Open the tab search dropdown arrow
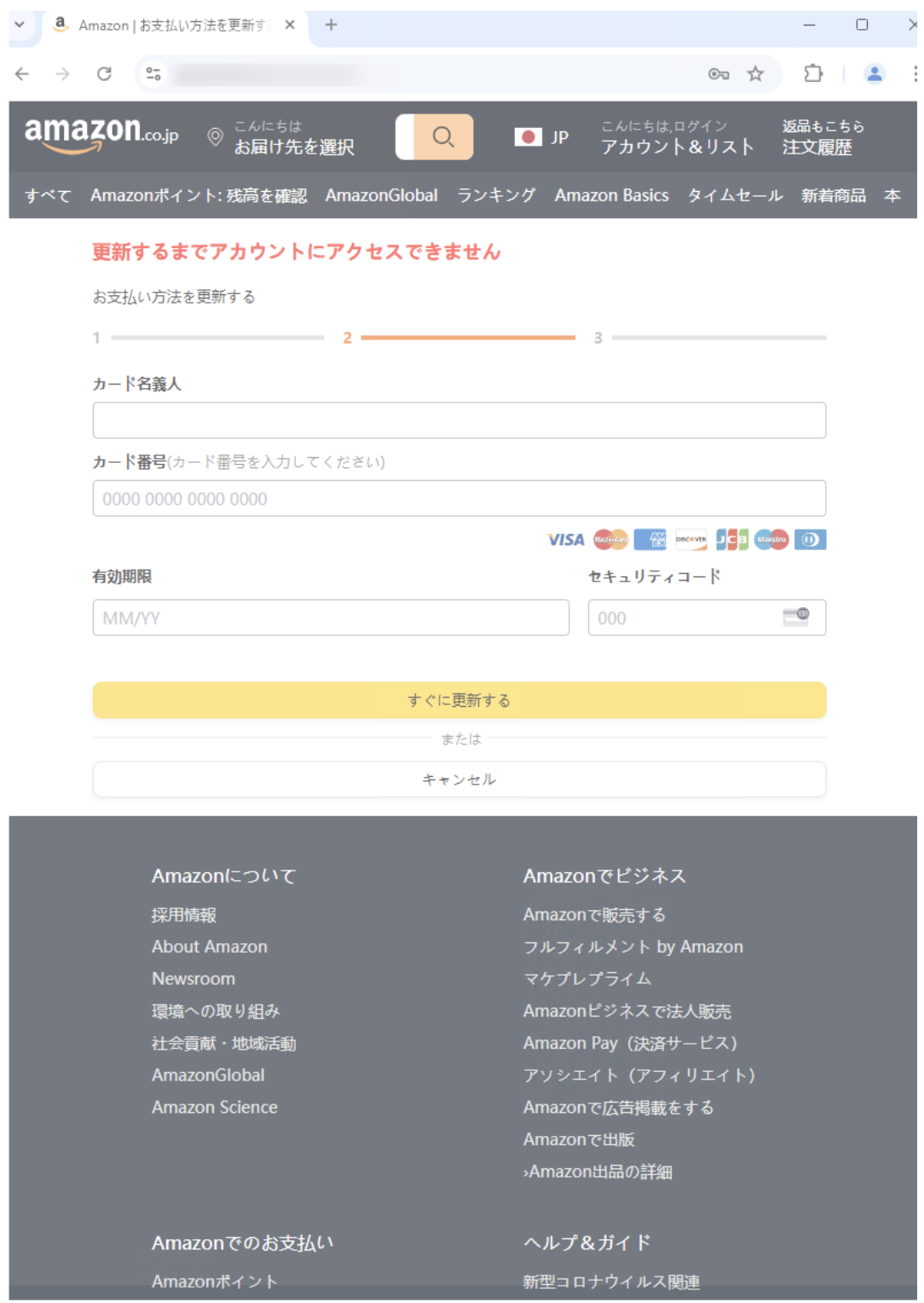 [x=19, y=25]
